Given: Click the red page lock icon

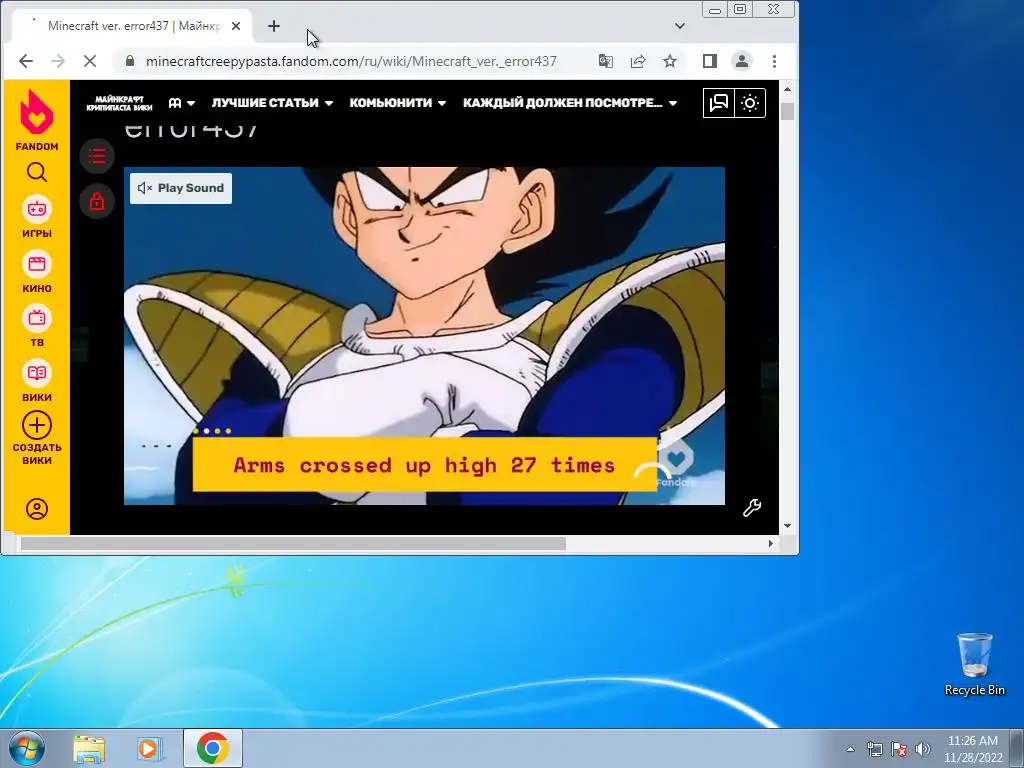Looking at the screenshot, I should pos(97,201).
